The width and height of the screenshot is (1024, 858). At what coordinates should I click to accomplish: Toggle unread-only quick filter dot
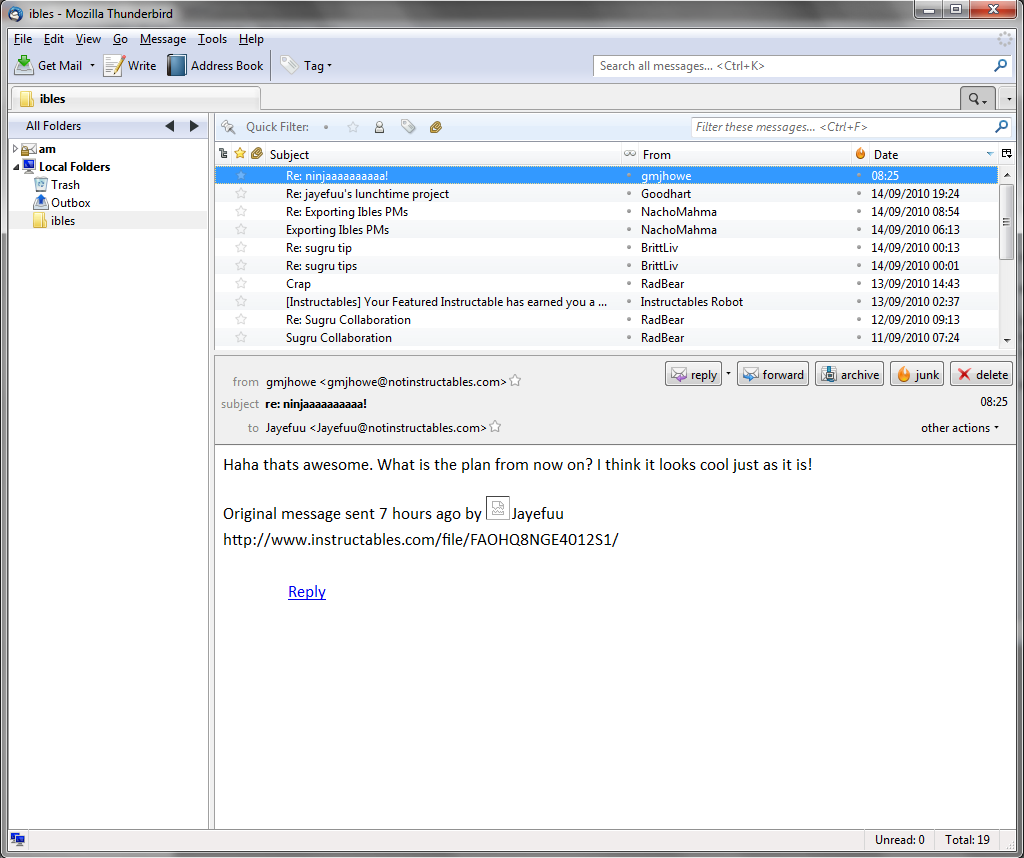326,127
